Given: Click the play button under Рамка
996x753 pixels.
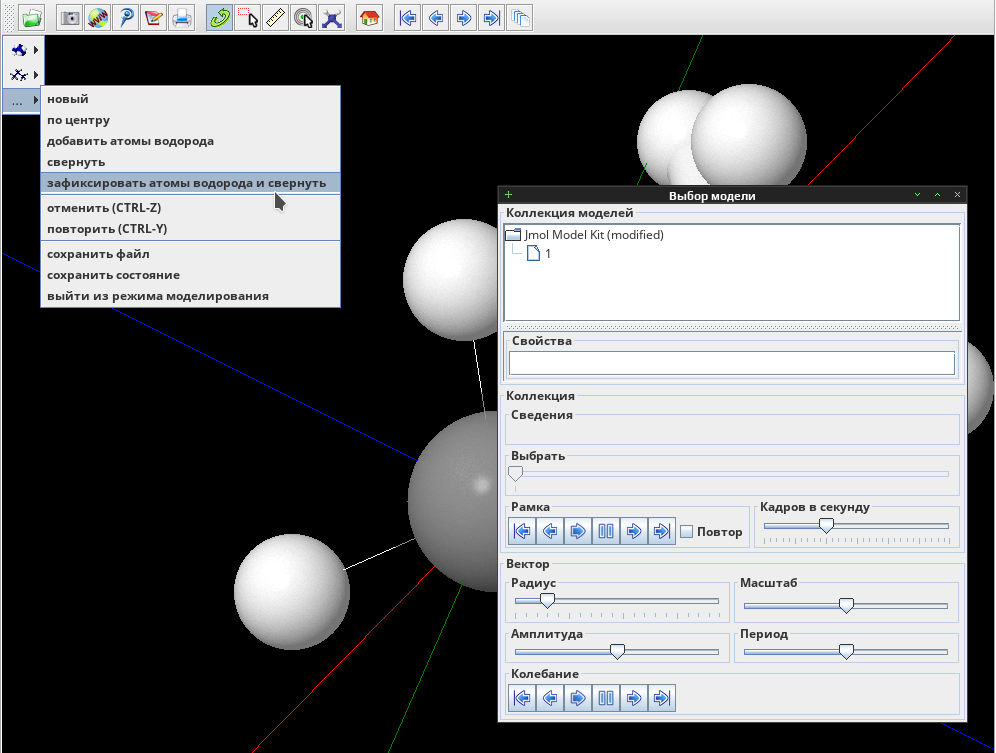Looking at the screenshot, I should [578, 531].
